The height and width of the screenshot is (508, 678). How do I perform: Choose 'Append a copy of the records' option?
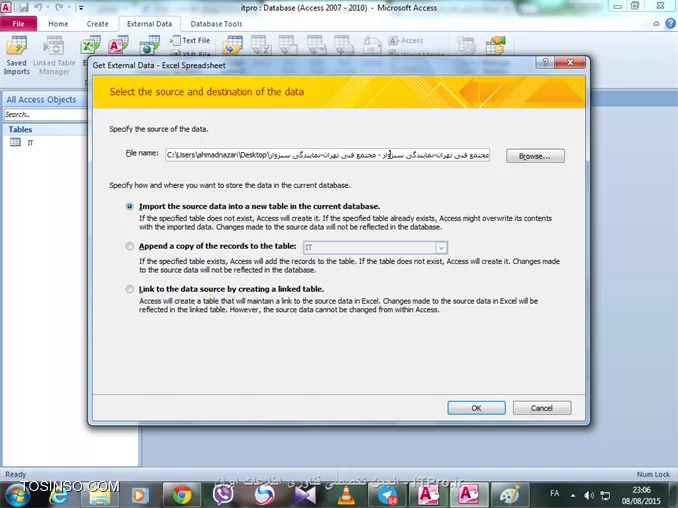coord(130,246)
